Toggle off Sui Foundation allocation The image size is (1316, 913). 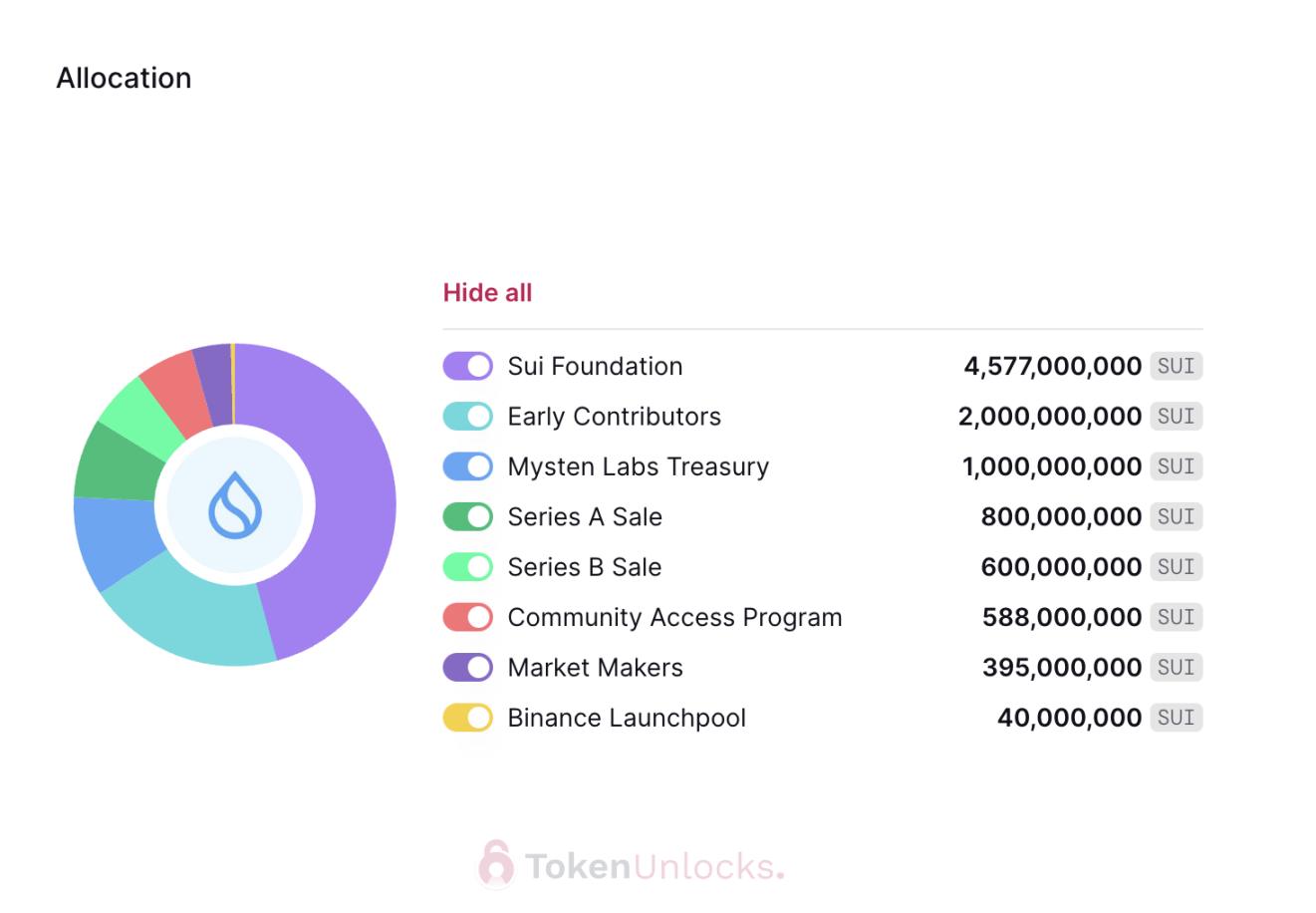point(467,366)
